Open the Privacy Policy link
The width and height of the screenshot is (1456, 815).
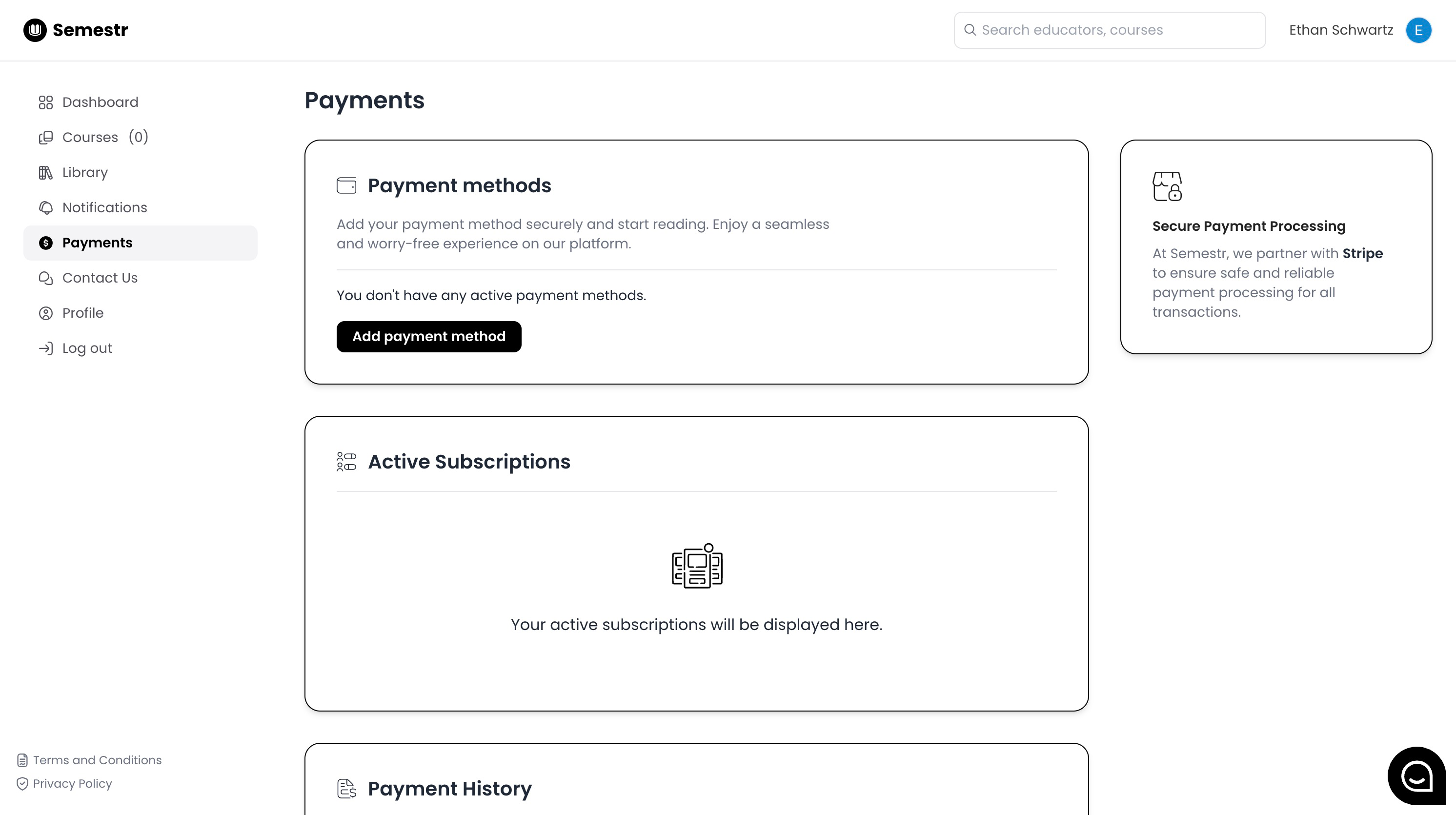tap(72, 783)
